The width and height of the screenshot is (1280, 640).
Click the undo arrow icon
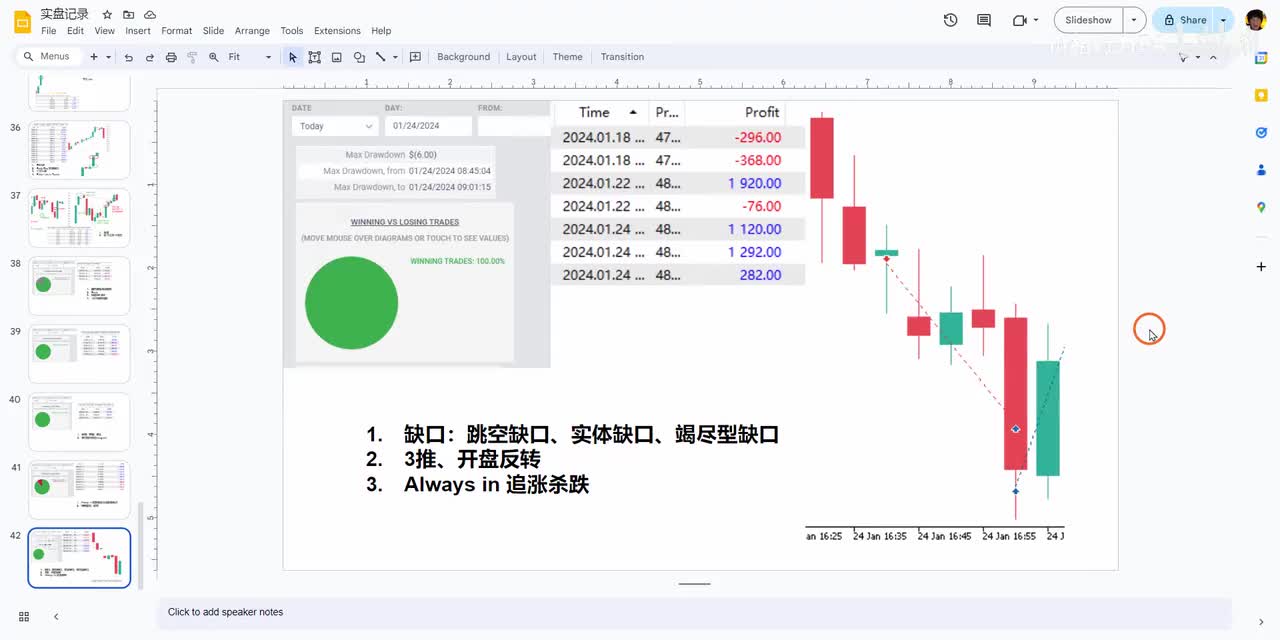(x=128, y=57)
